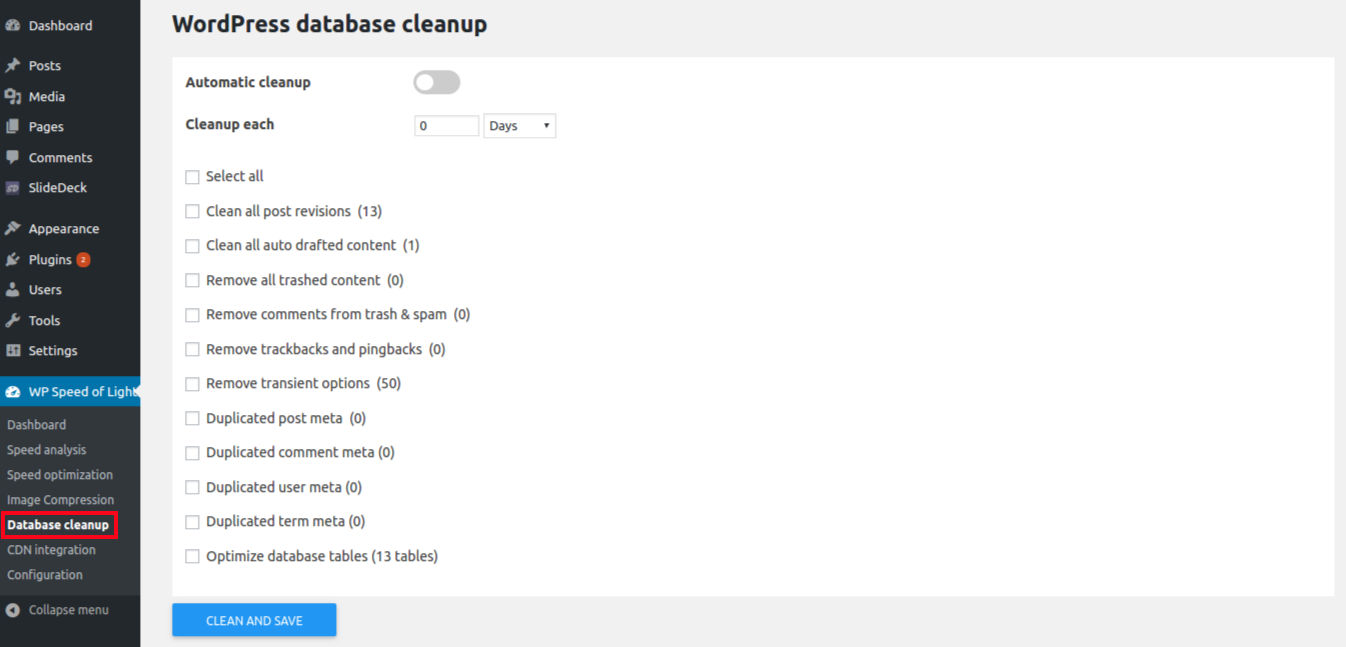This screenshot has width=1346, height=647.
Task: Go to Image Compression submenu
Action: (61, 500)
